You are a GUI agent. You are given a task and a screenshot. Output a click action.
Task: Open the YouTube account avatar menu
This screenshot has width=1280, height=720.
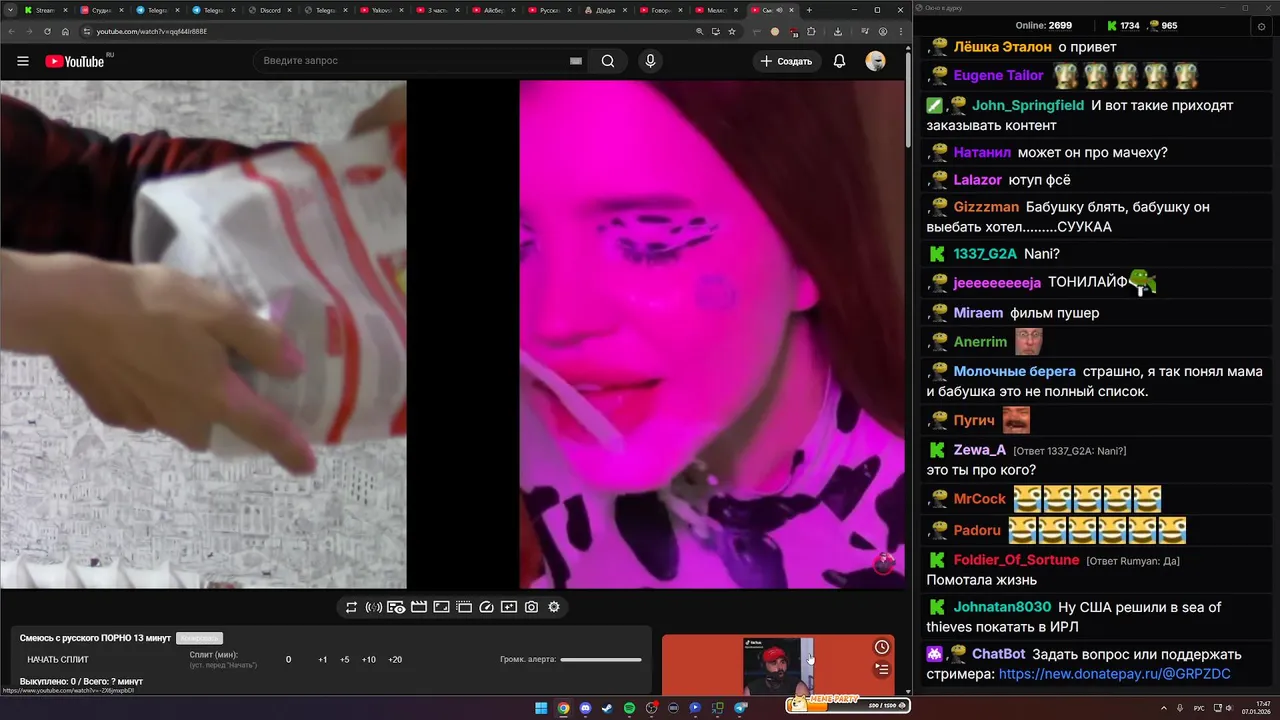pos(876,61)
